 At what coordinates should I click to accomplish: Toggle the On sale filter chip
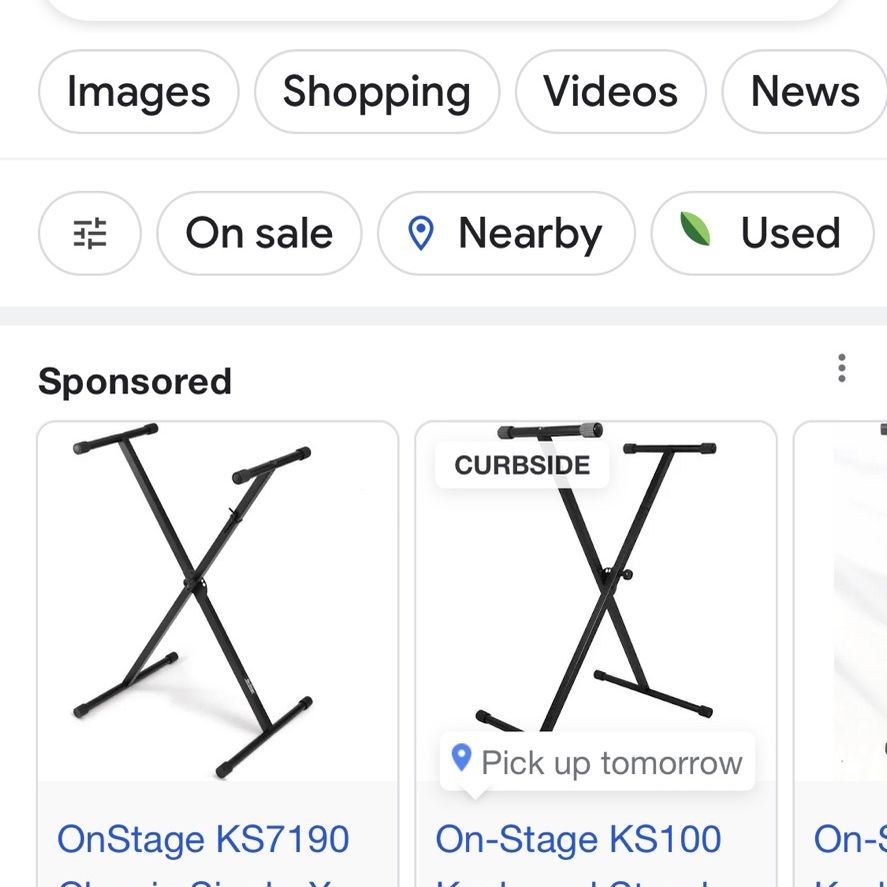[x=259, y=233]
